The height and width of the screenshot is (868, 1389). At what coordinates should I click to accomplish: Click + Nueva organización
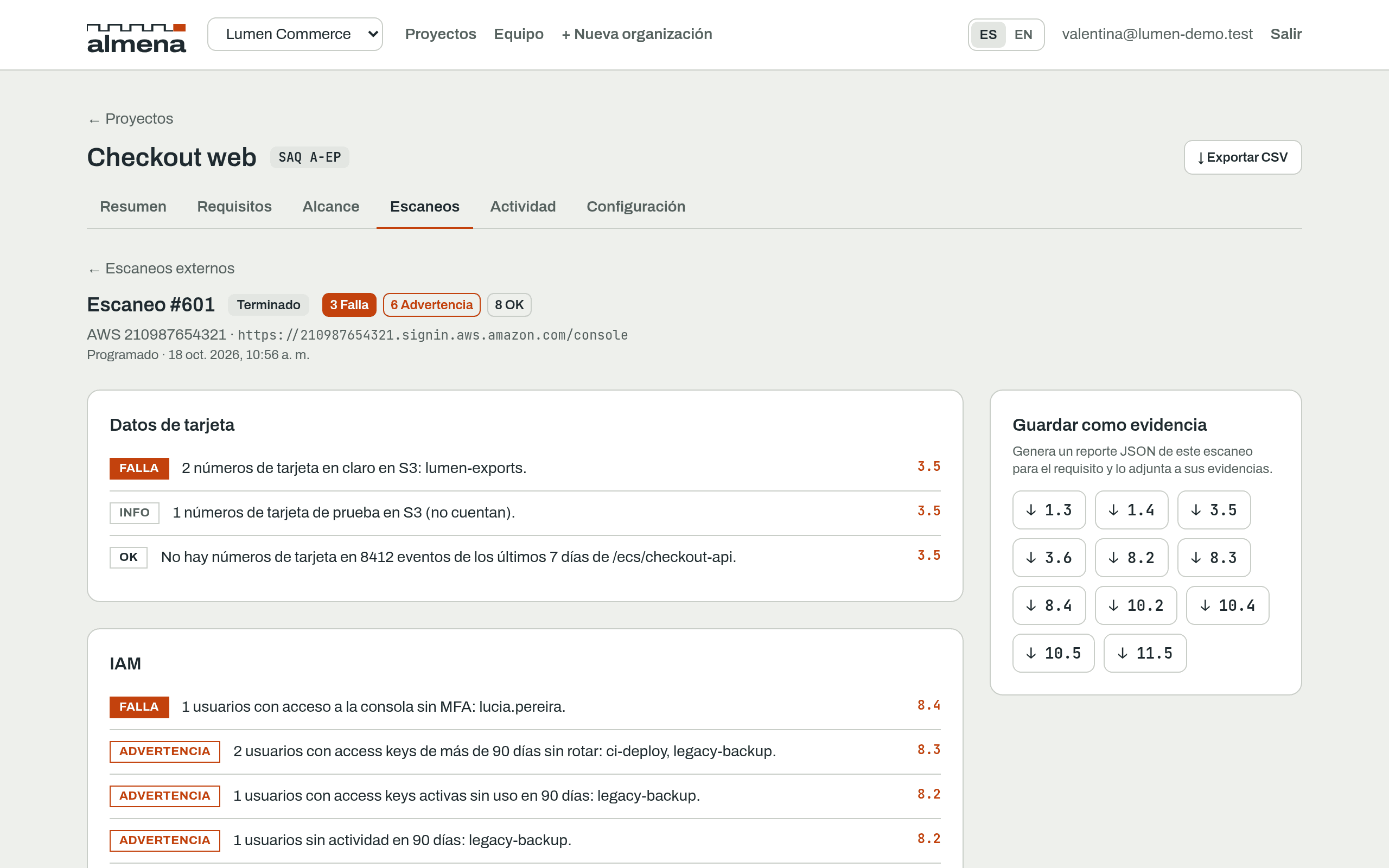(636, 34)
